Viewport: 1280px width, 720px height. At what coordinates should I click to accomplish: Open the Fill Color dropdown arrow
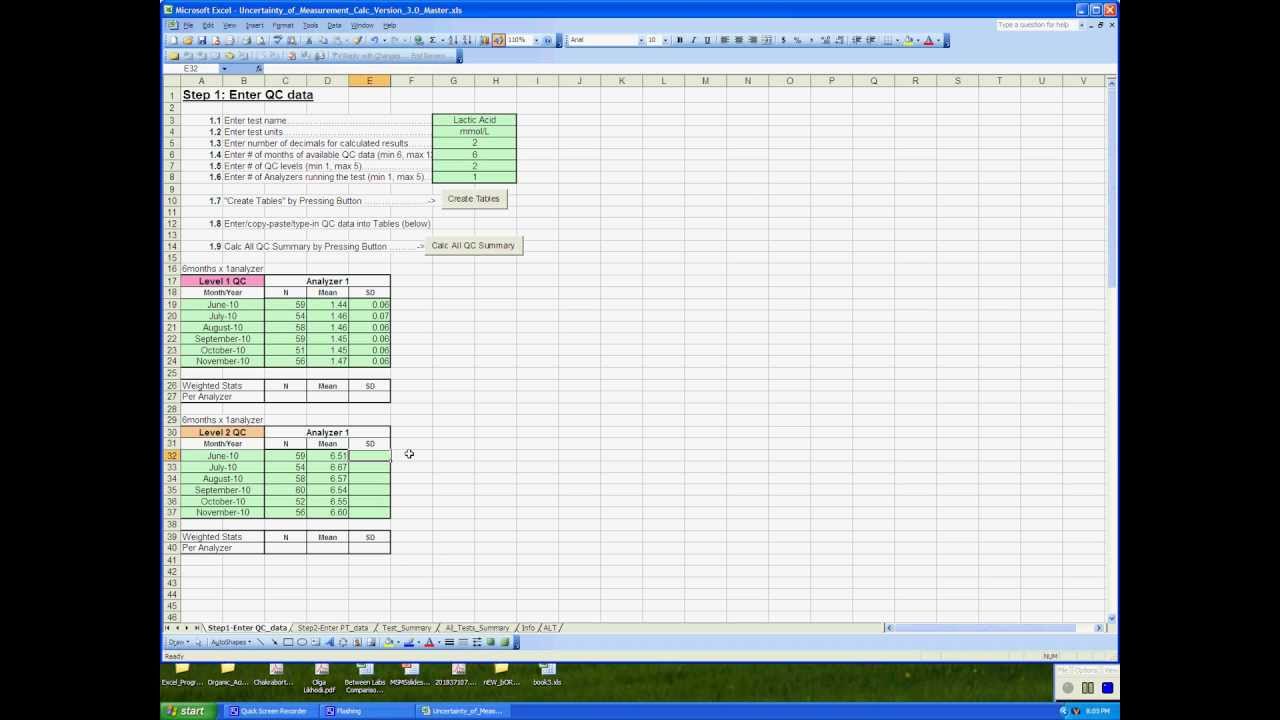tap(918, 40)
